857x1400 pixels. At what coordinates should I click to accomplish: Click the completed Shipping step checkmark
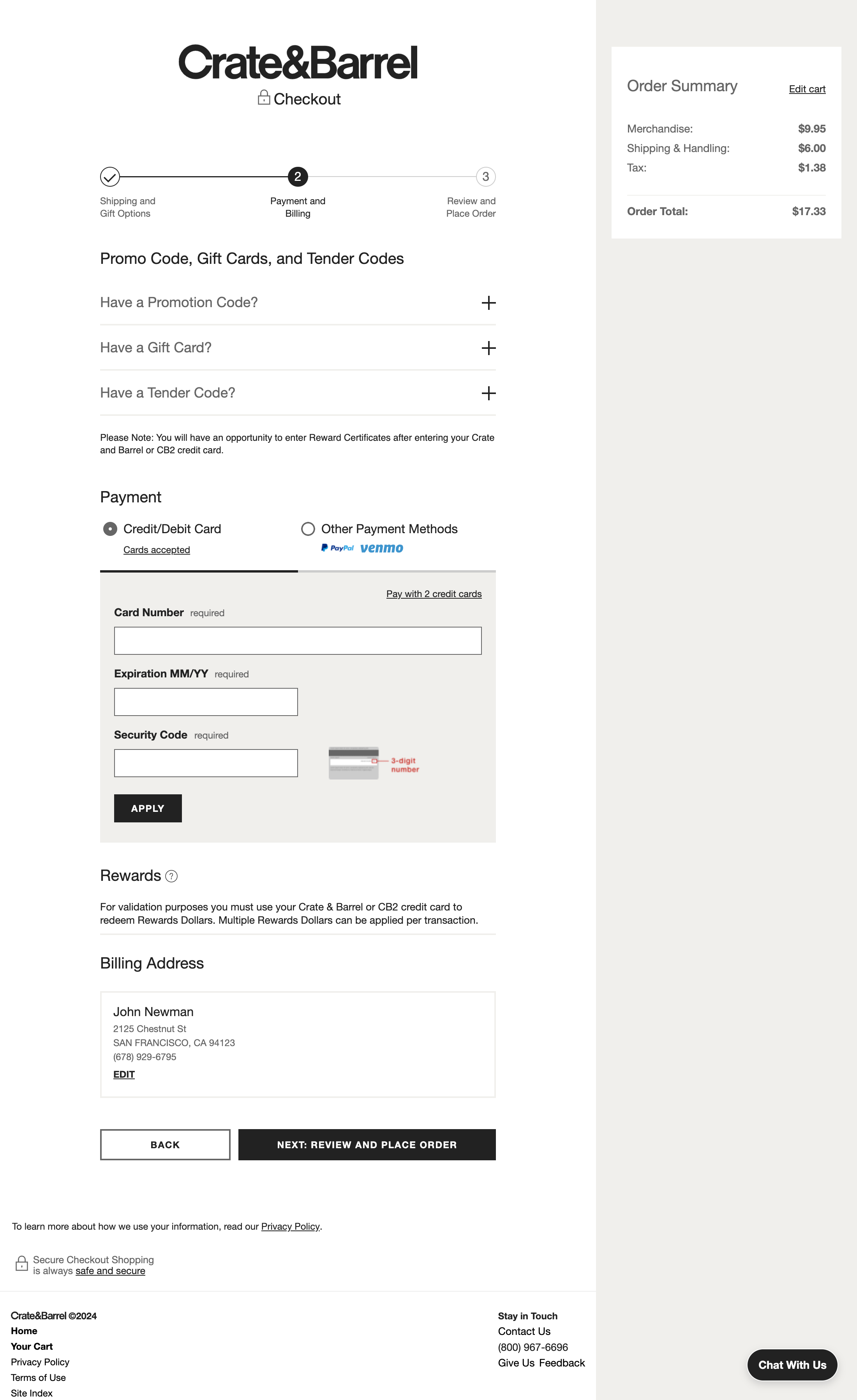[x=109, y=177]
